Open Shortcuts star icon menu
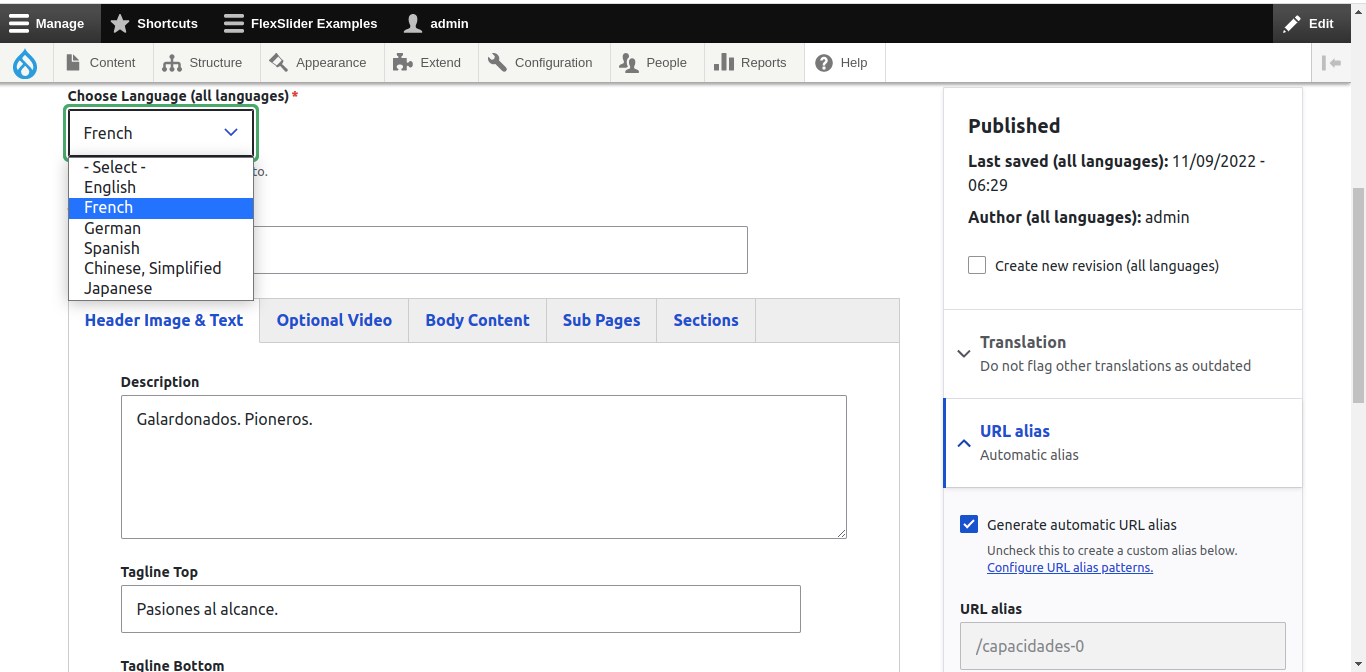Image resolution: width=1366 pixels, height=672 pixels. [x=121, y=23]
